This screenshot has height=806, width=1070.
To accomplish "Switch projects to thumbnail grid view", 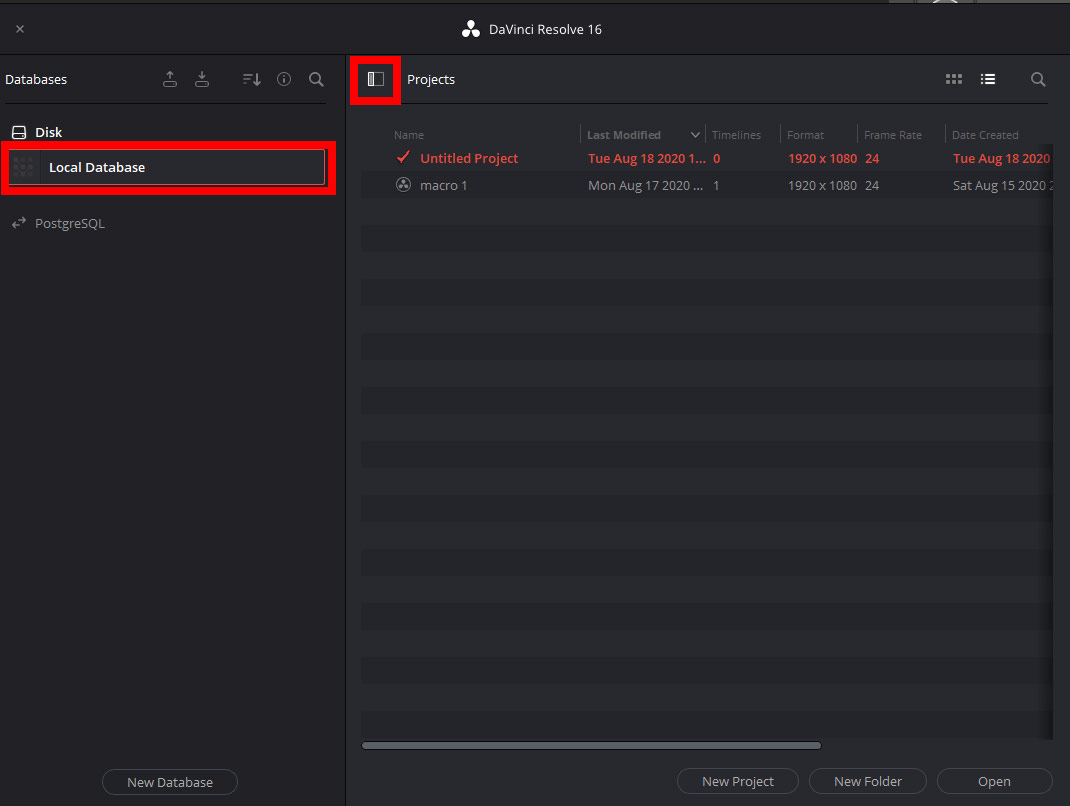I will click(953, 79).
